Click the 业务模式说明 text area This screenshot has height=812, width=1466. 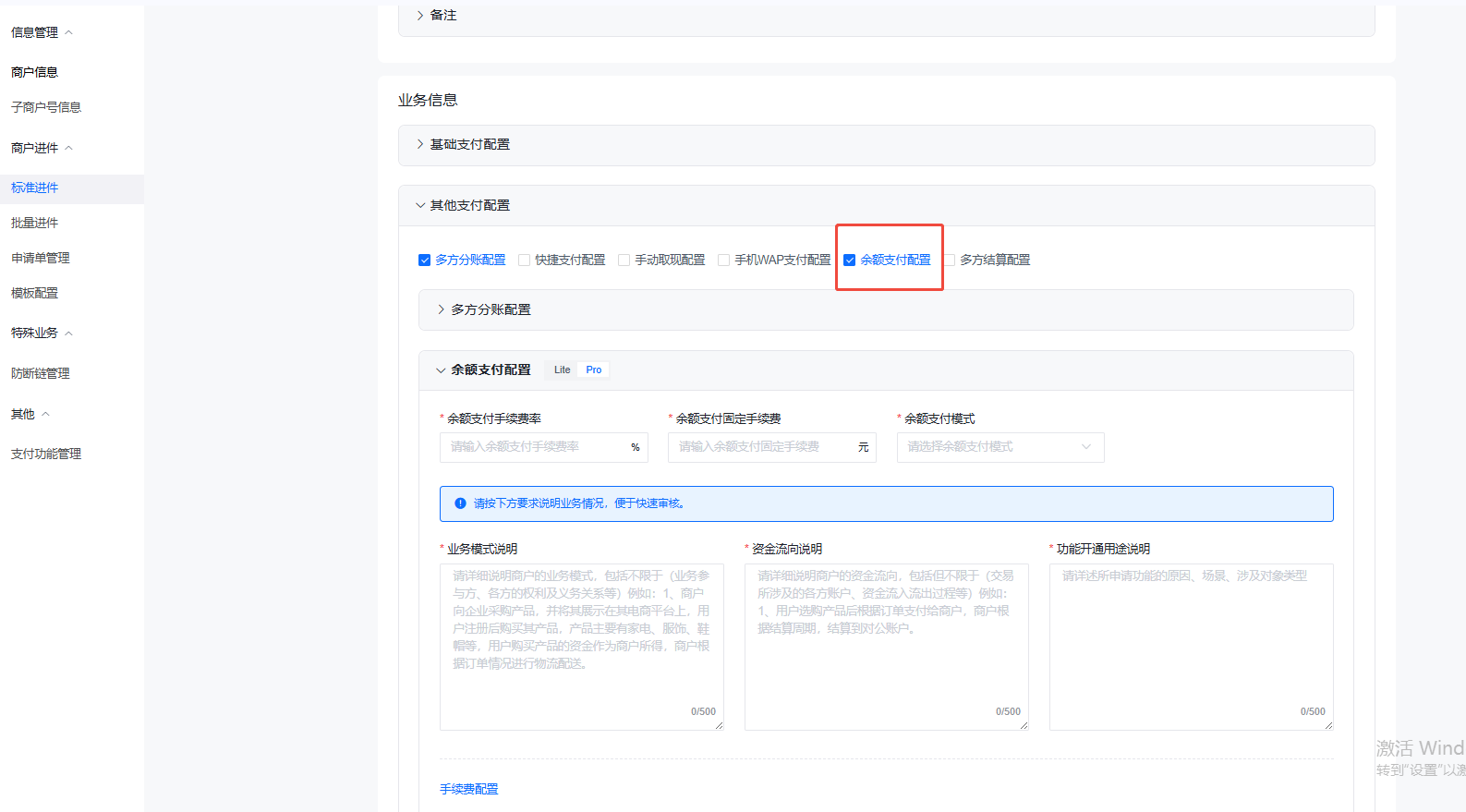(x=581, y=647)
